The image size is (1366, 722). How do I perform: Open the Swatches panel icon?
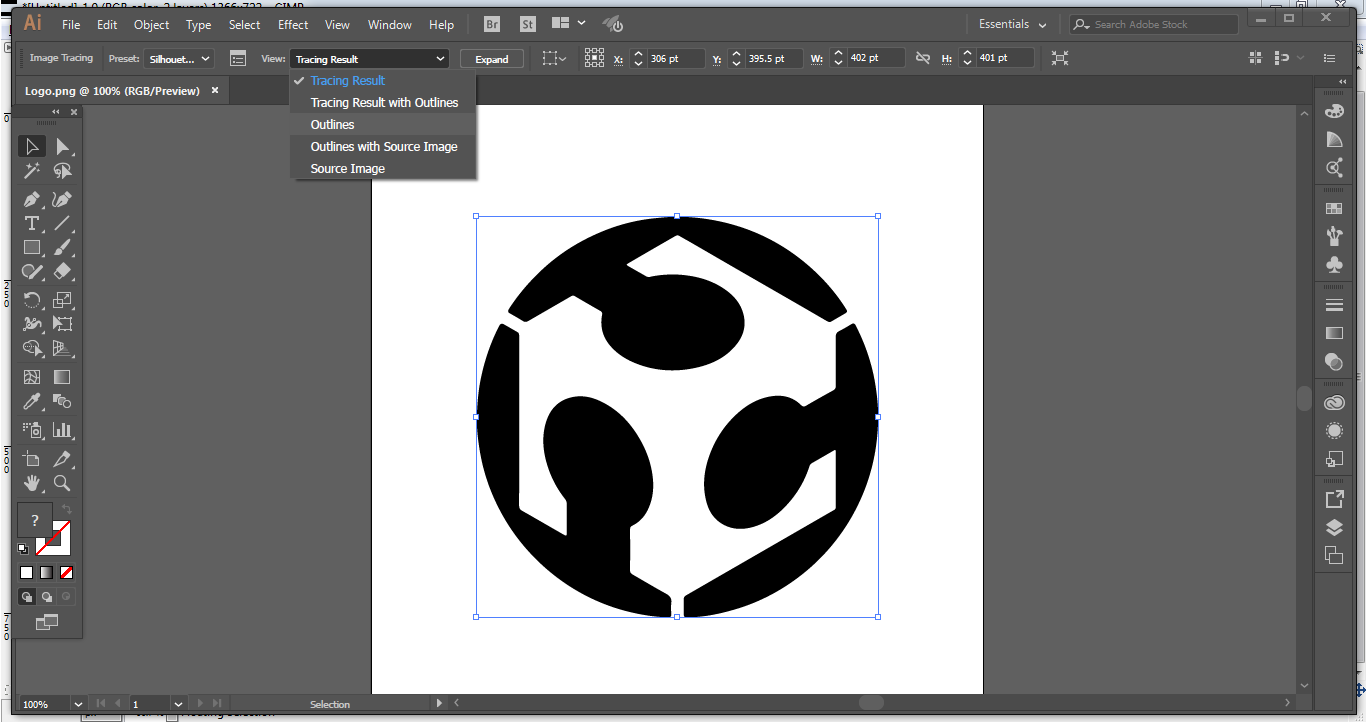point(1334,208)
